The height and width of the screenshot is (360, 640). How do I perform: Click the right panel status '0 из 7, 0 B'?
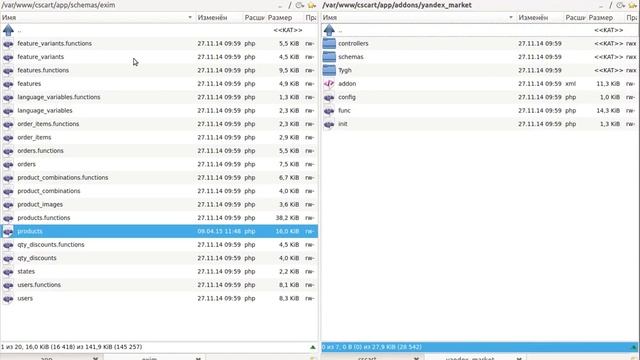371,347
